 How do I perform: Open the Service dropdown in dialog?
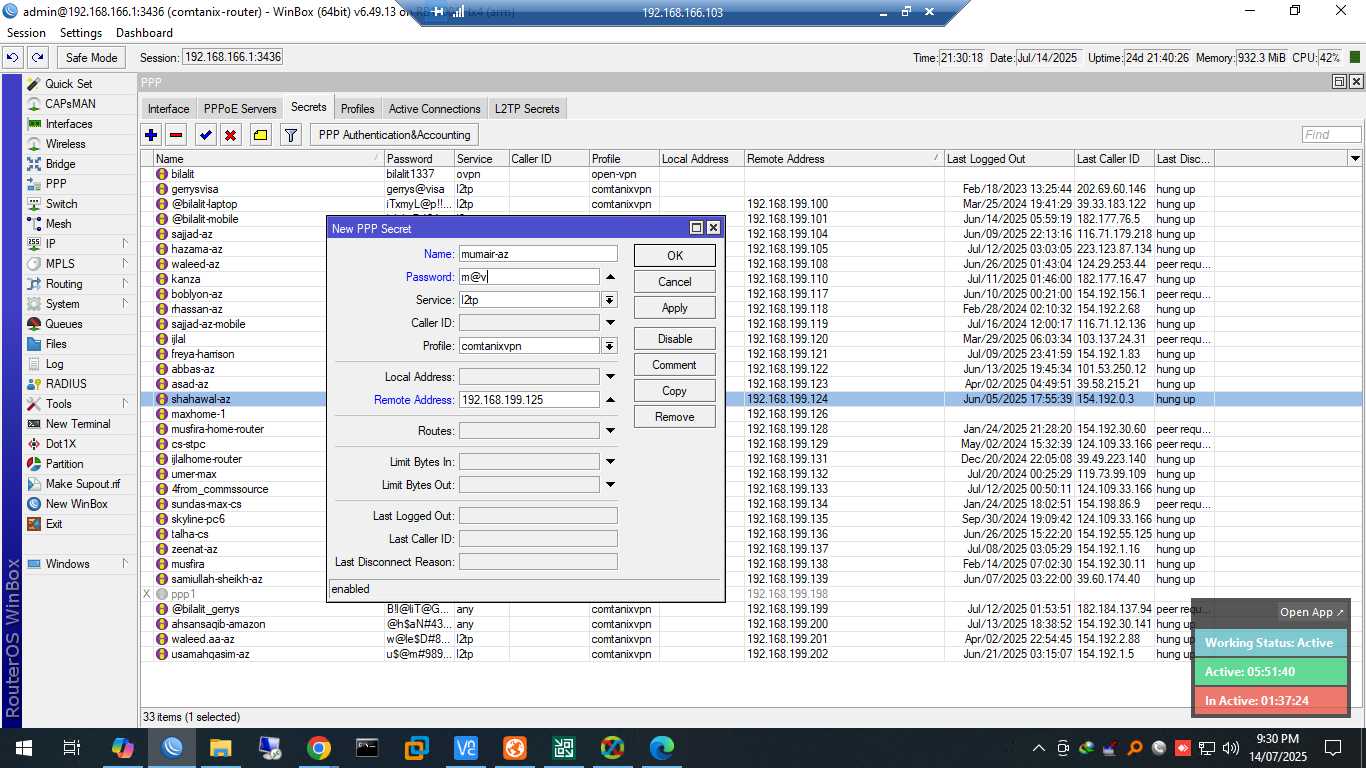tap(609, 300)
